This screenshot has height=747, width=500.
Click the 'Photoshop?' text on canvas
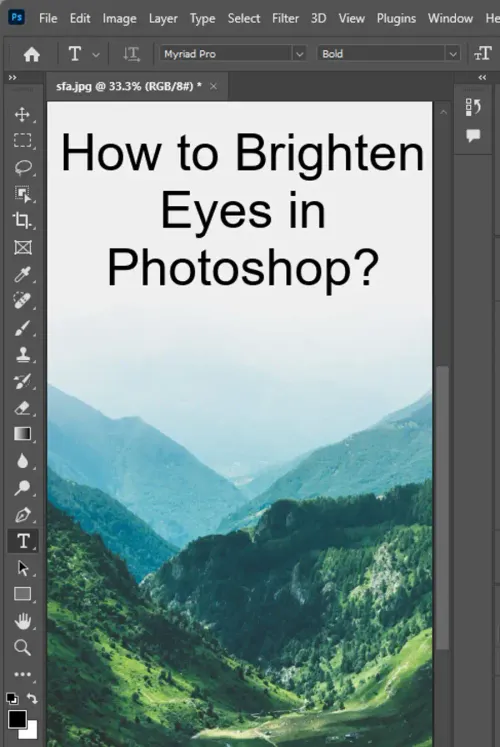click(243, 268)
